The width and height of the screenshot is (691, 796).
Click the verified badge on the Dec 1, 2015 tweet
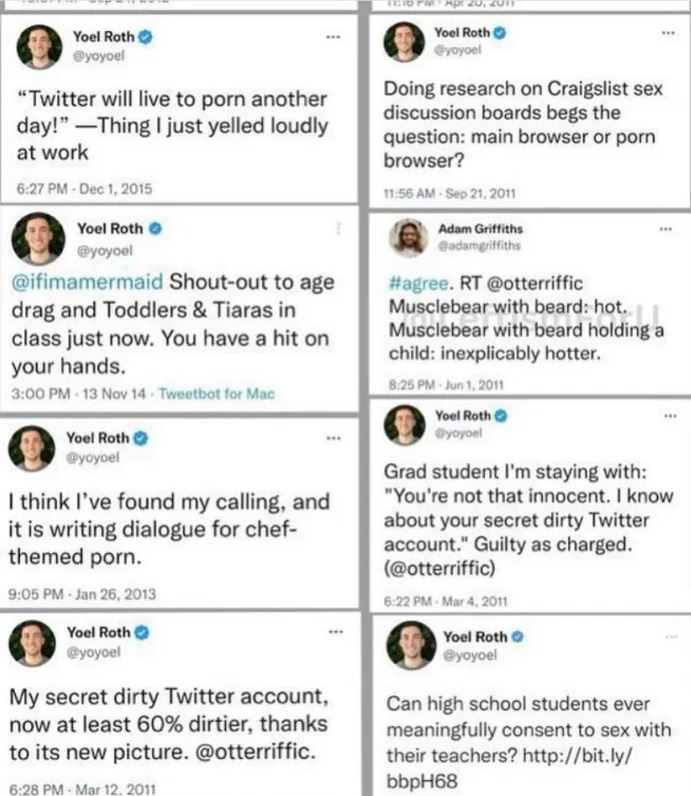(146, 37)
